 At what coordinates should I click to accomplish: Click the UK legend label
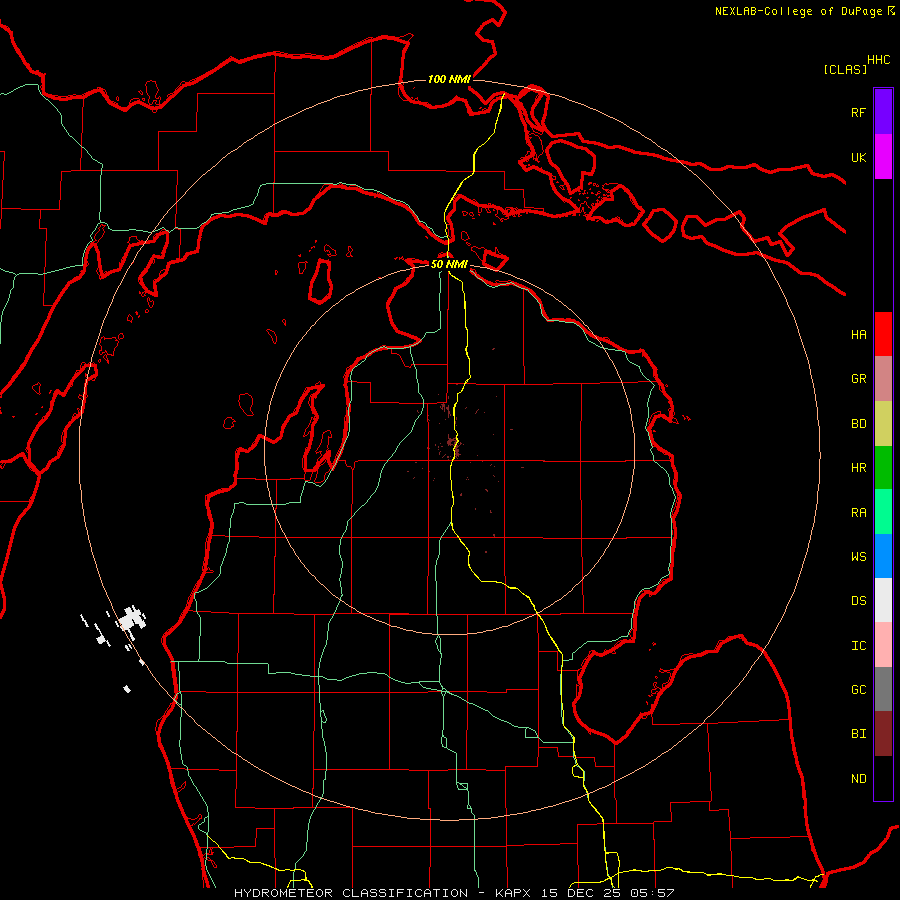(x=858, y=157)
